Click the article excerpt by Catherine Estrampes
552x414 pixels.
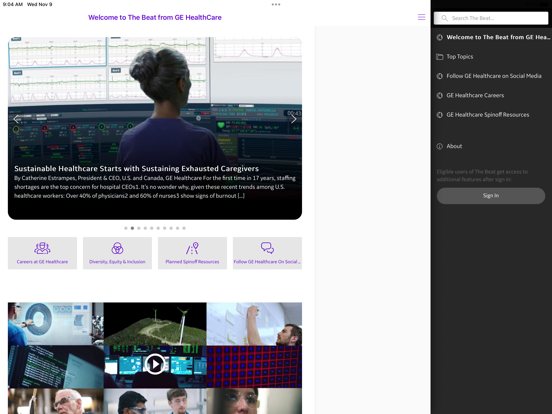click(155, 187)
